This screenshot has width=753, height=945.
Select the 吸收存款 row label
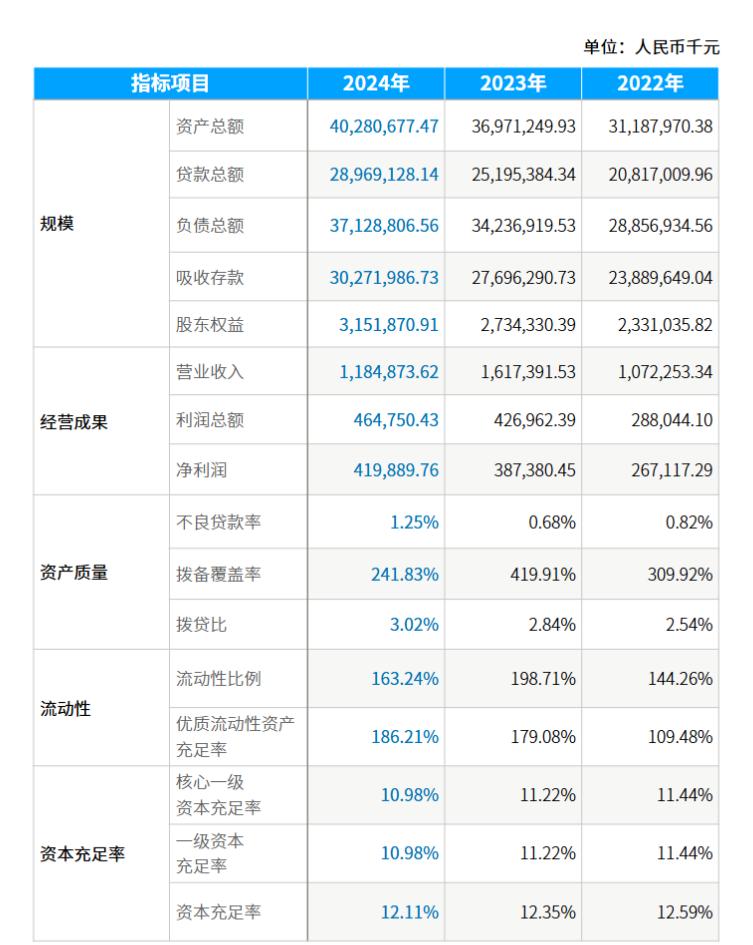pyautogui.click(x=210, y=278)
